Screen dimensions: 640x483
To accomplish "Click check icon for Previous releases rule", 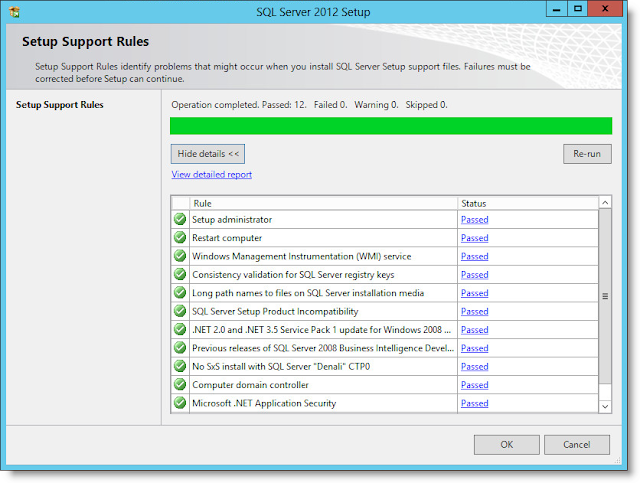I will 180,348.
